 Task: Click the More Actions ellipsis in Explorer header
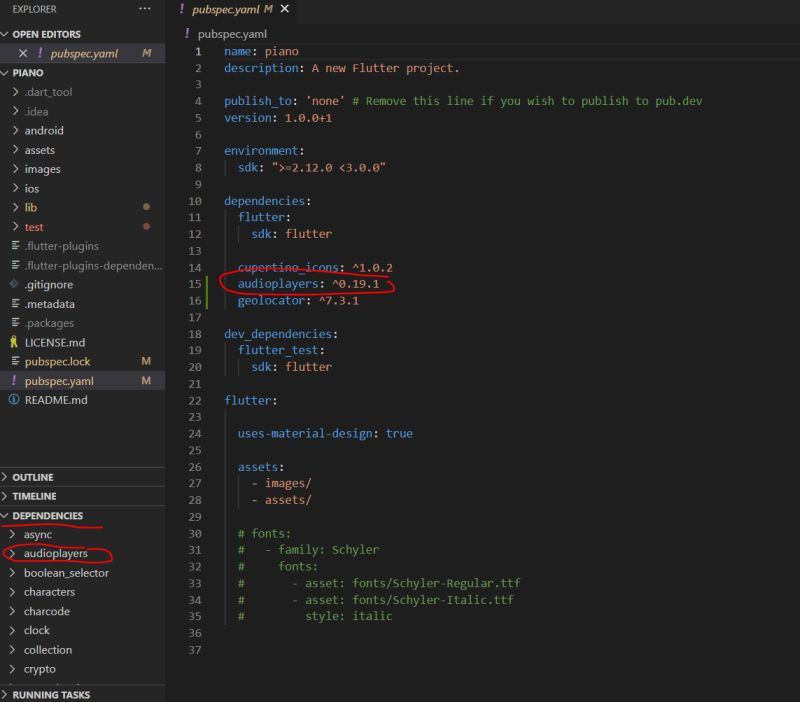pos(143,9)
